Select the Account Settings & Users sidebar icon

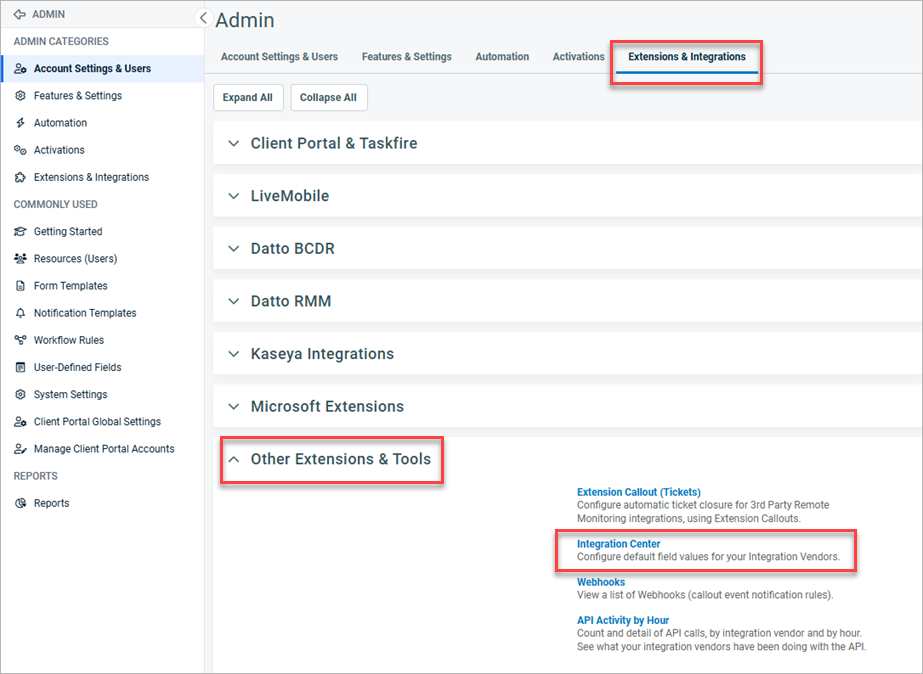point(22,68)
